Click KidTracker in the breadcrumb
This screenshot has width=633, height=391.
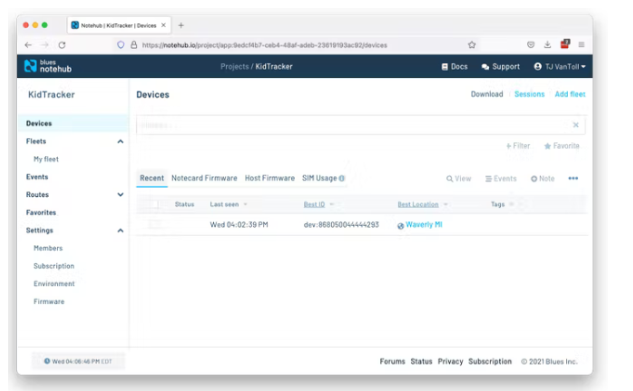[274, 67]
